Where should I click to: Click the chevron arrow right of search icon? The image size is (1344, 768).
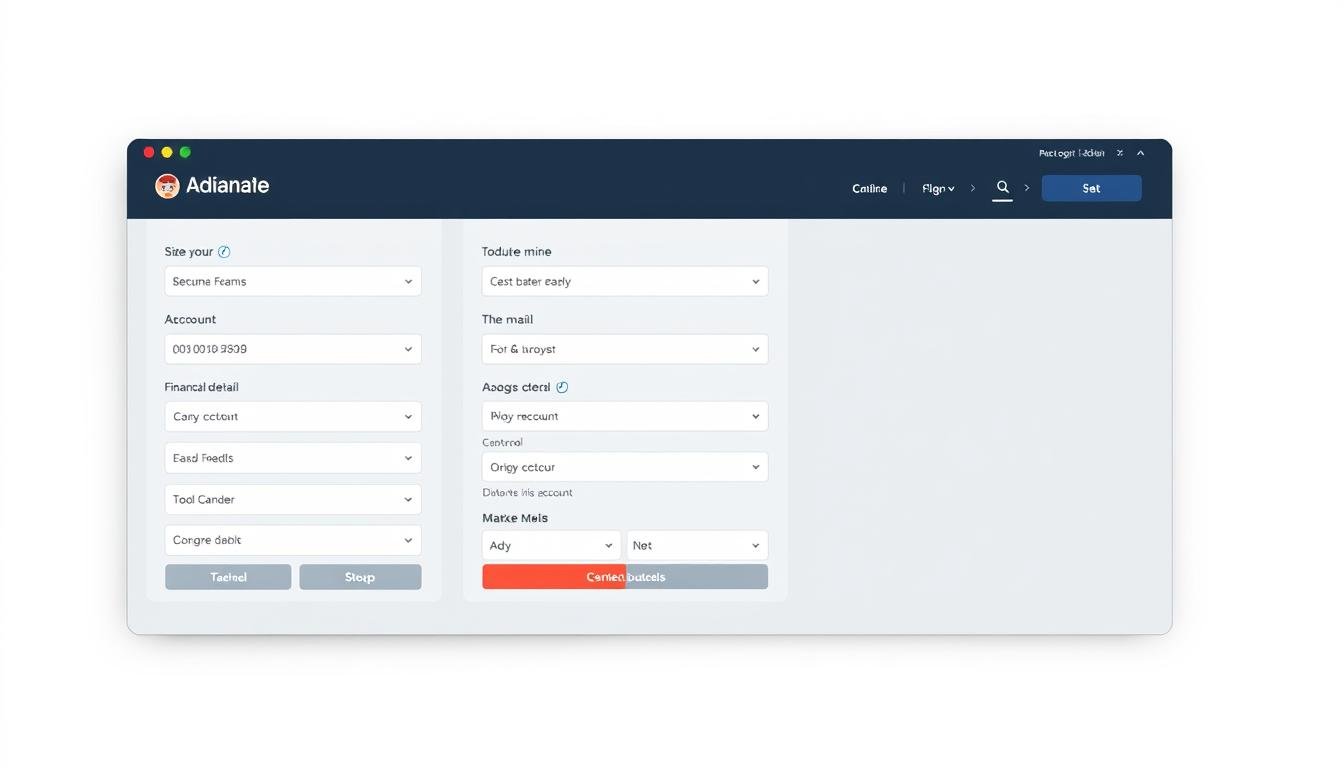pyautogui.click(x=1026, y=188)
